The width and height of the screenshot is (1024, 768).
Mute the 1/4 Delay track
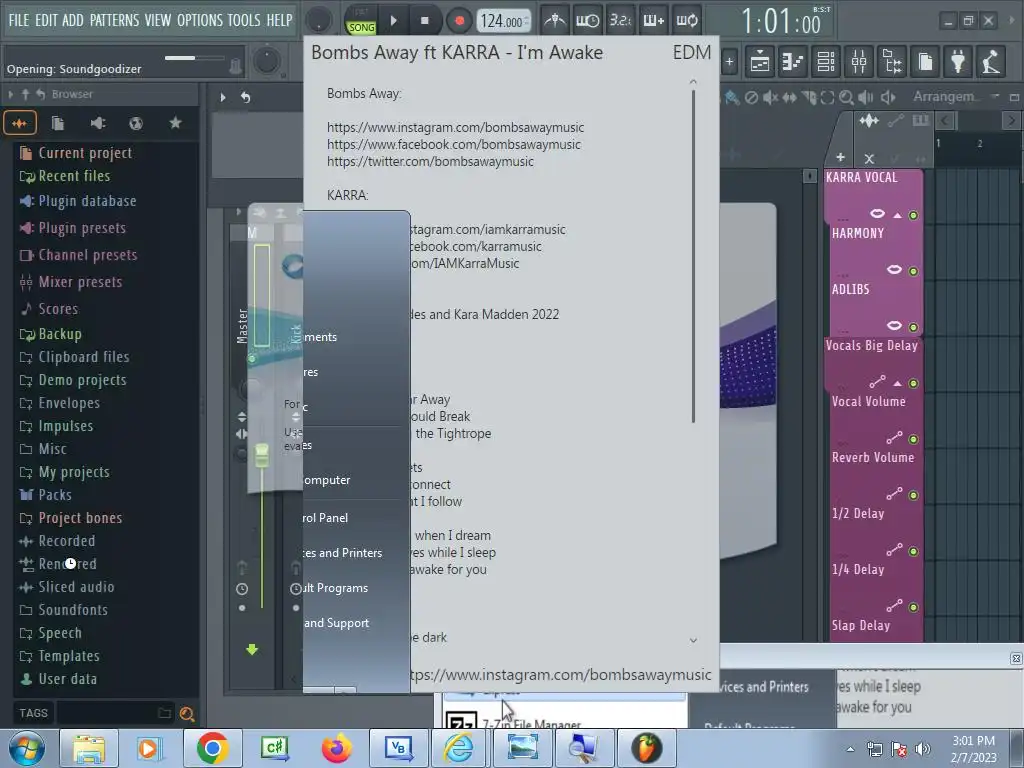pos(913,607)
